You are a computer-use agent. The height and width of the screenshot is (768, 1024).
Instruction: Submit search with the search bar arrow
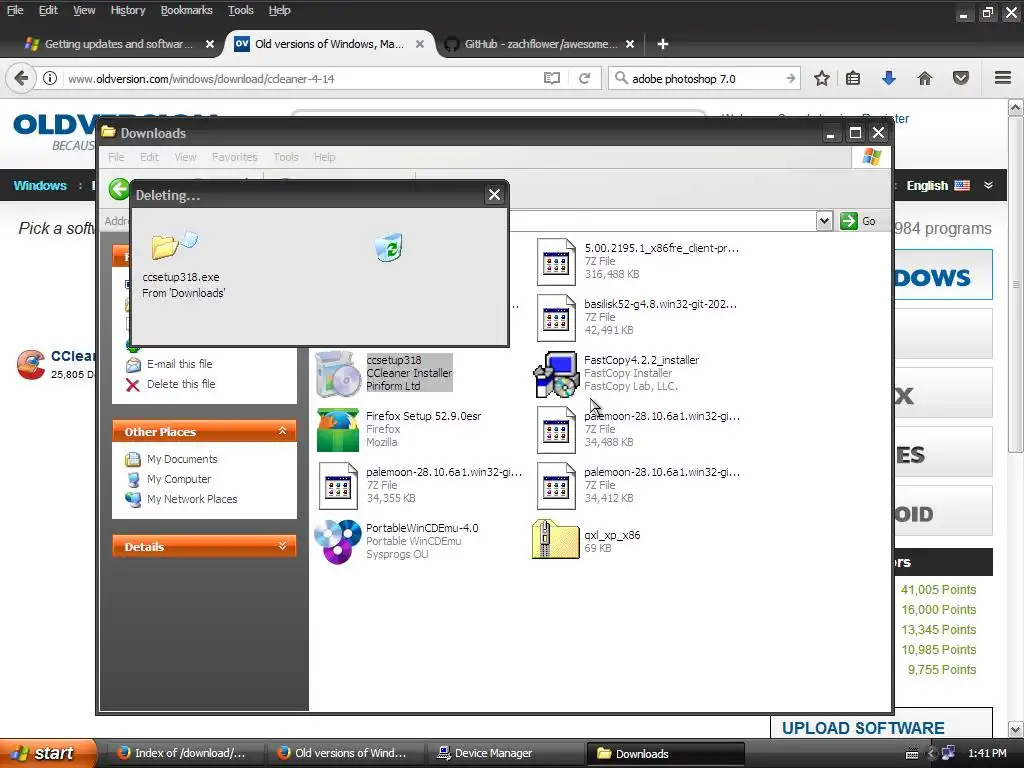coord(791,78)
